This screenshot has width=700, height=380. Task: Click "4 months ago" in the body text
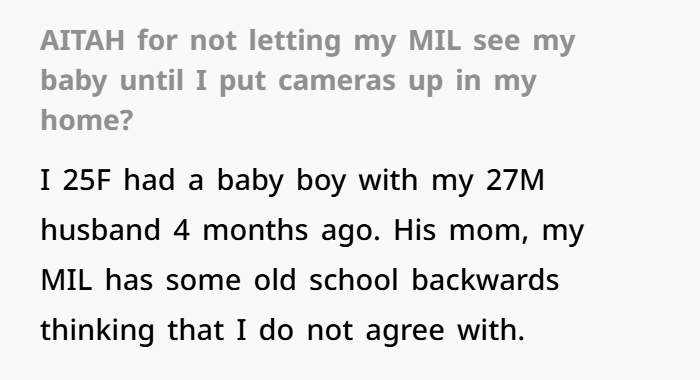(x=277, y=231)
